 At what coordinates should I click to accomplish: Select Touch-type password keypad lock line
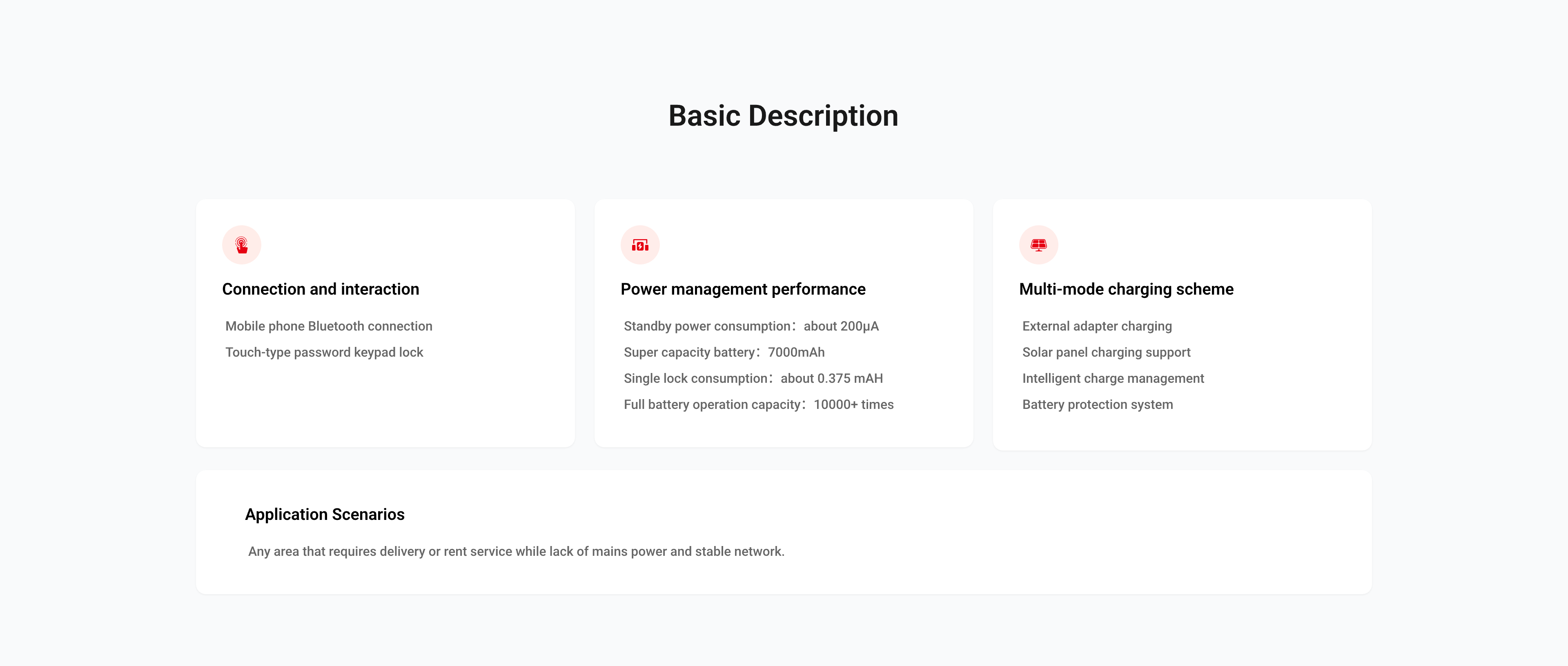tap(324, 352)
